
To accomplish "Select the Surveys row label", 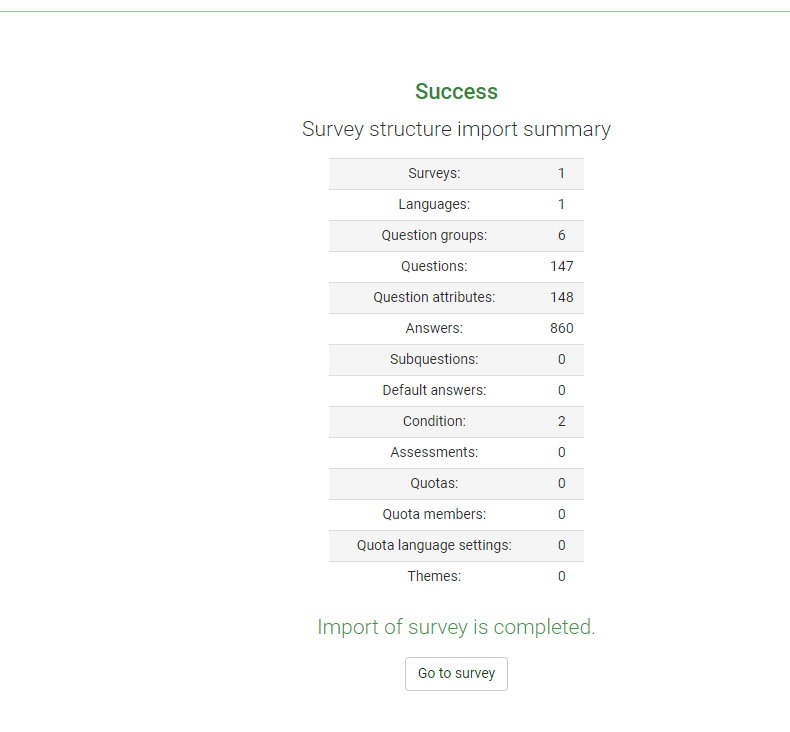I will coord(434,173).
